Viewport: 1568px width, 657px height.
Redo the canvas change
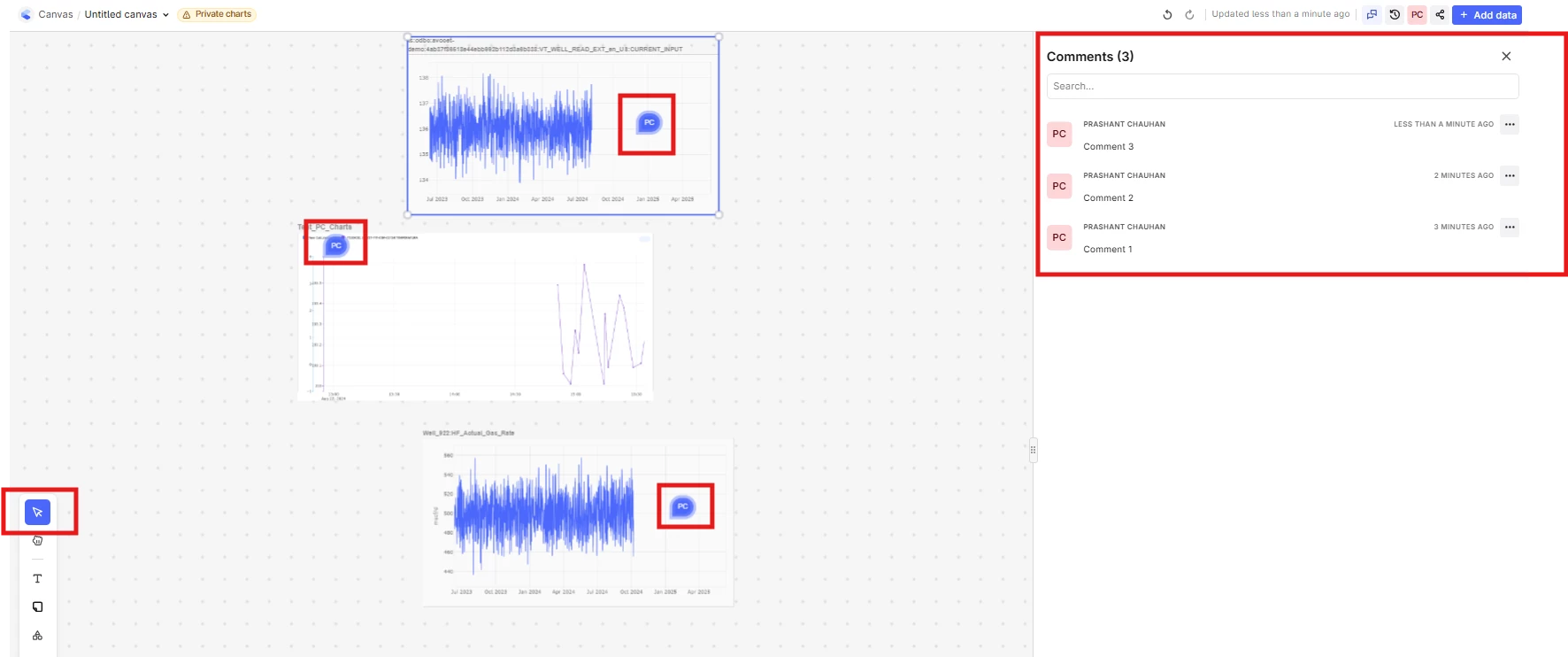pyautogui.click(x=1189, y=14)
